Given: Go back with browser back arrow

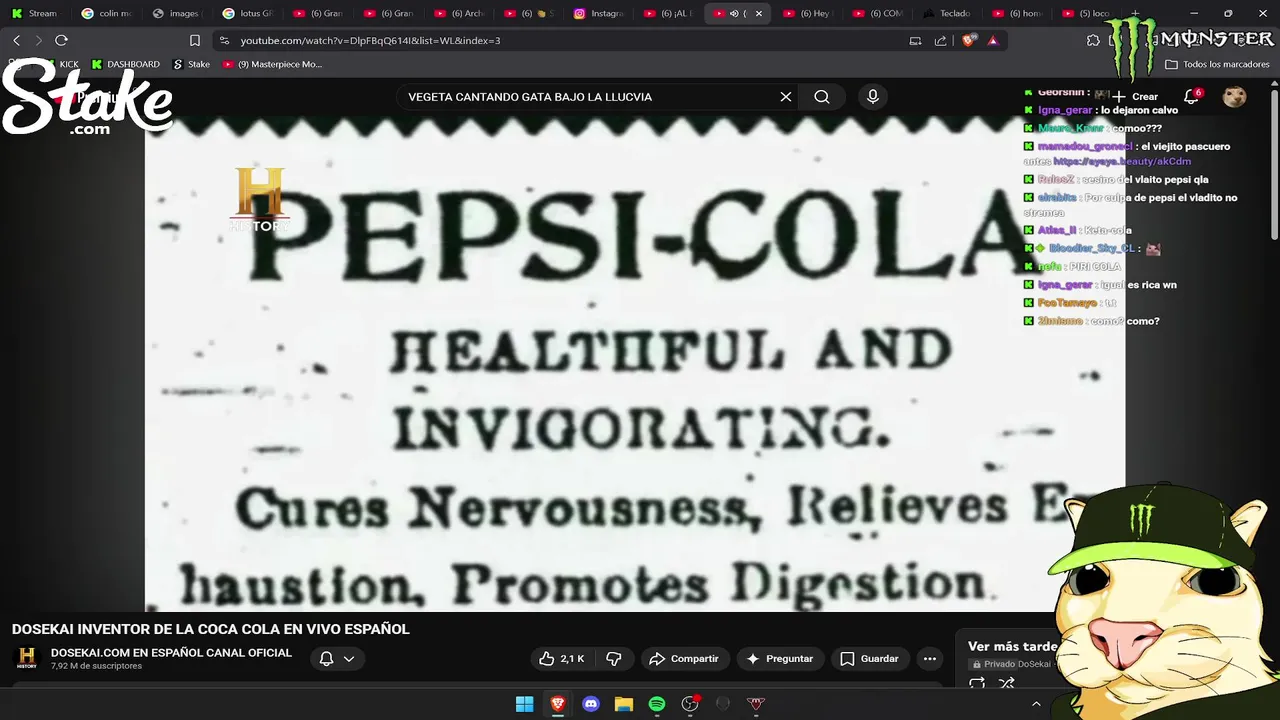Looking at the screenshot, I should (x=16, y=40).
